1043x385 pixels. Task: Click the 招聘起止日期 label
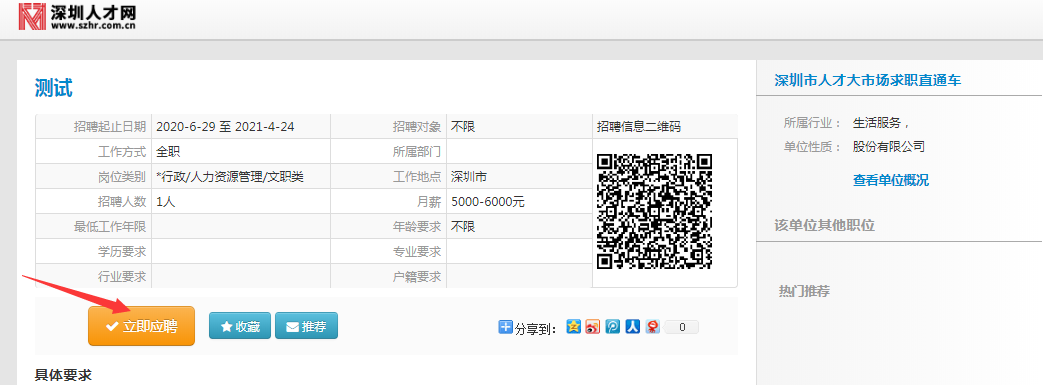pos(110,126)
